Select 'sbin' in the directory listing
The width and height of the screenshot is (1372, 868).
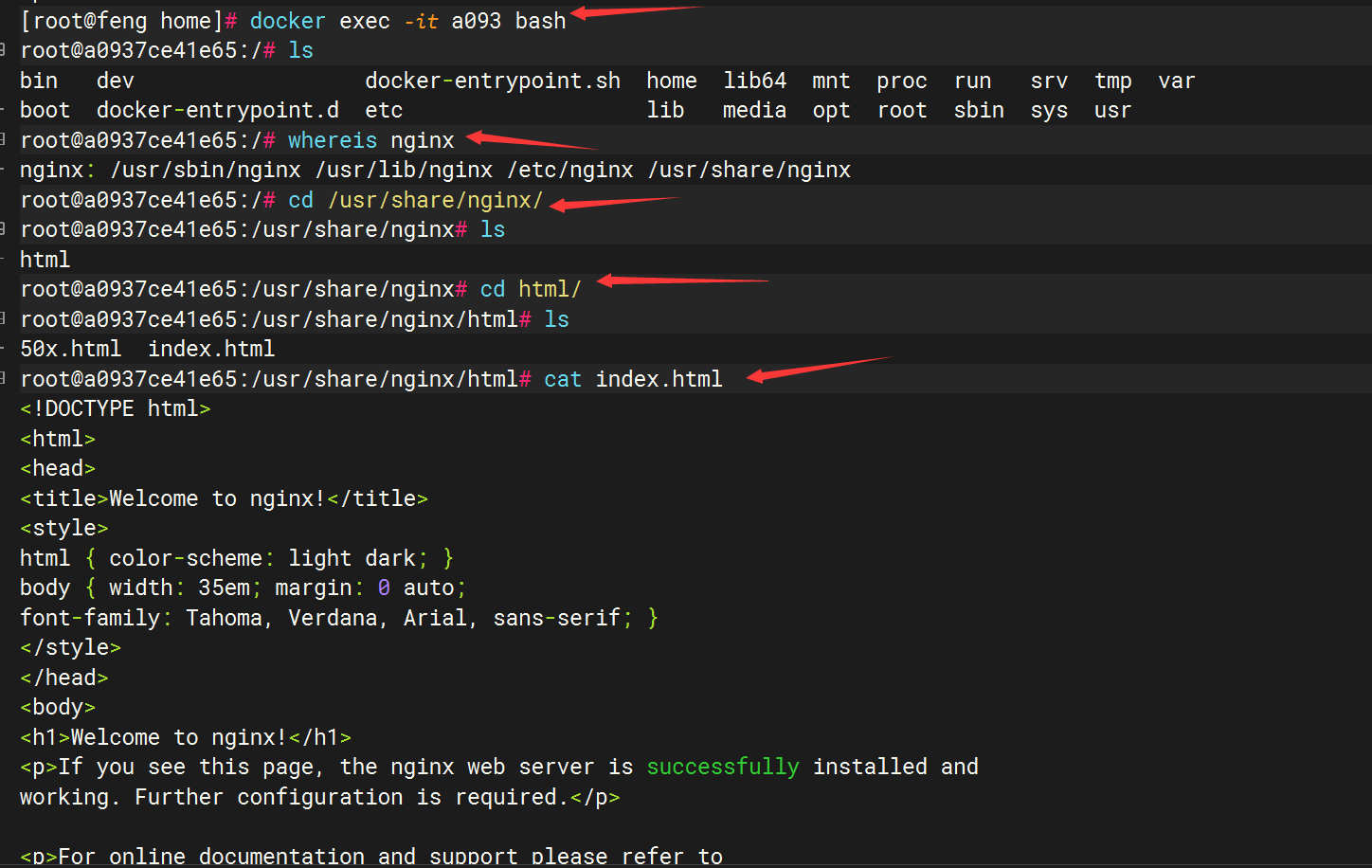pyautogui.click(x=979, y=110)
